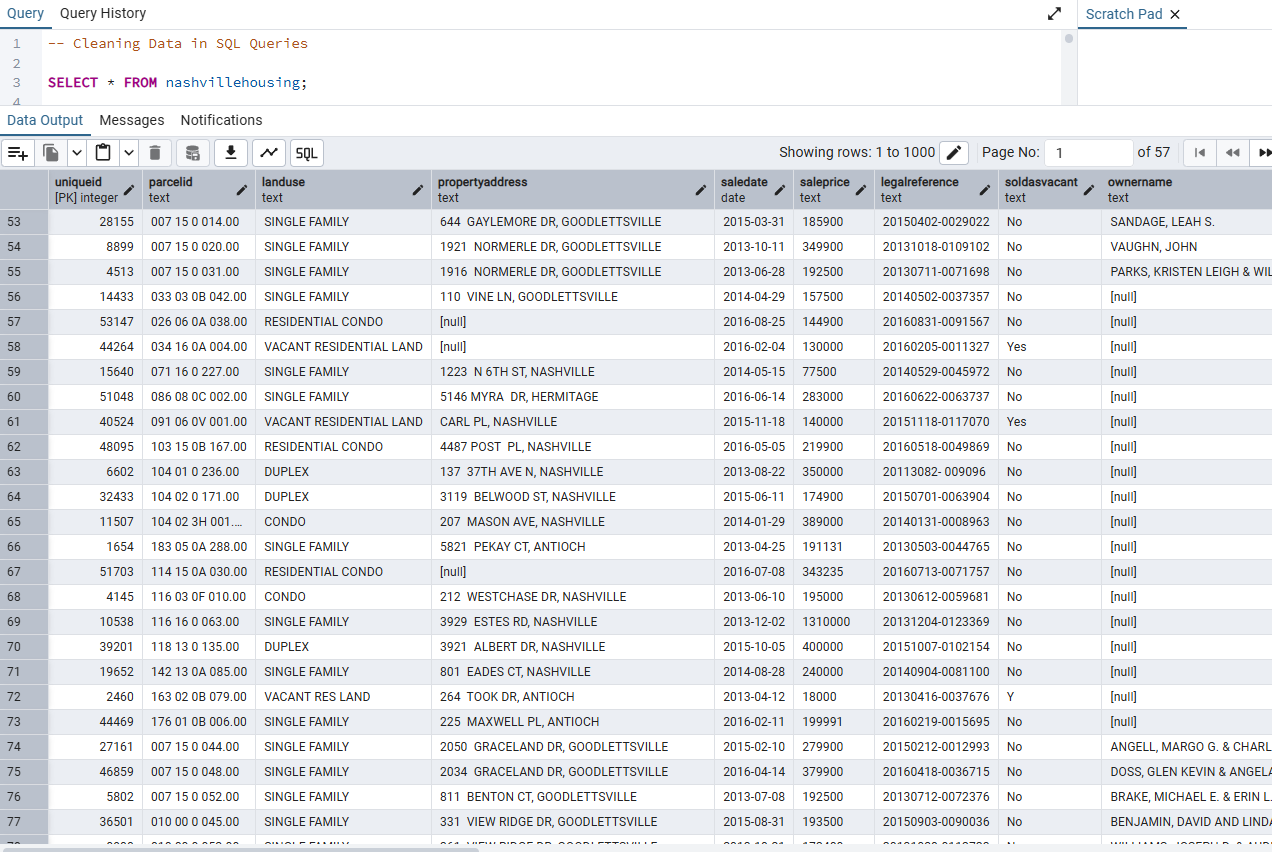The height and width of the screenshot is (852, 1272).
Task: Open the copy options dropdown arrow
Action: [76, 153]
